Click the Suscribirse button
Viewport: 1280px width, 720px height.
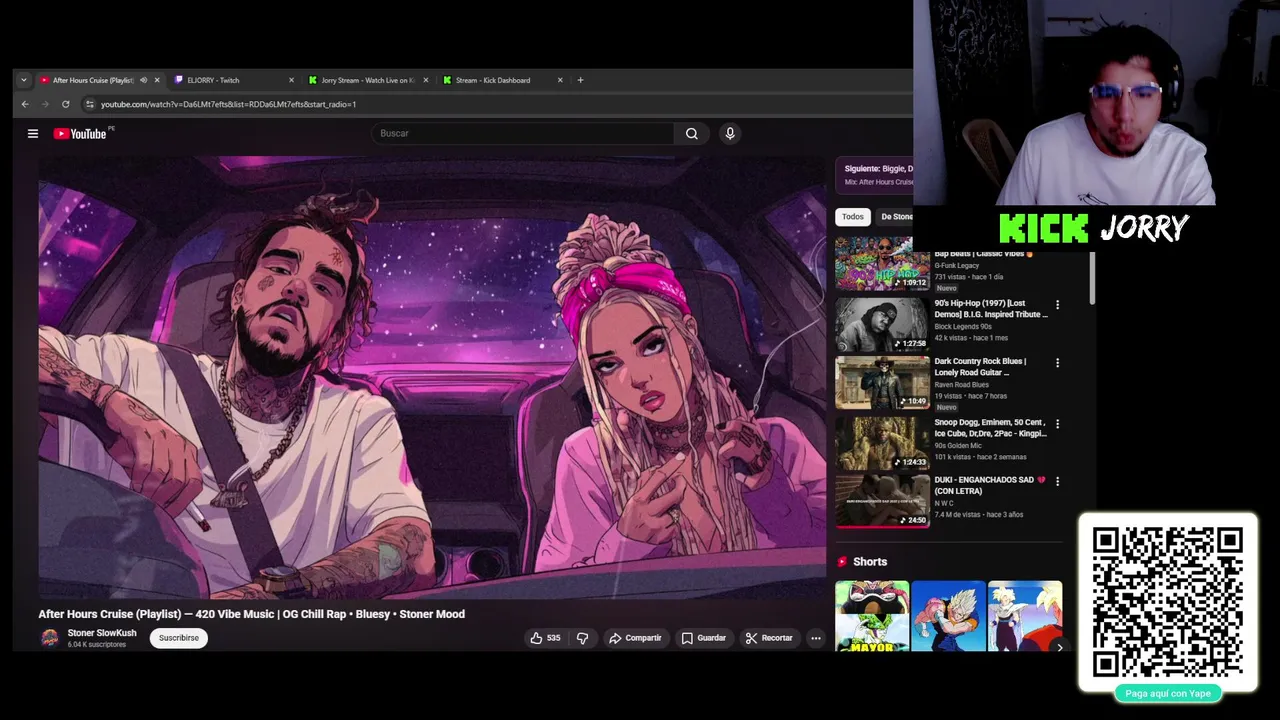179,638
